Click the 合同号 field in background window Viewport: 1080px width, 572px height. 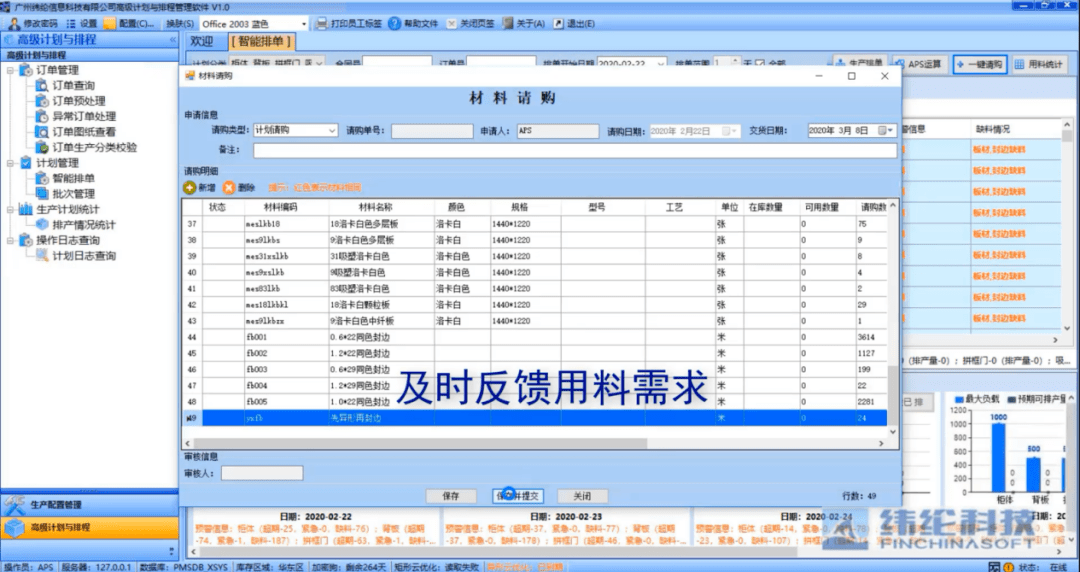click(397, 63)
